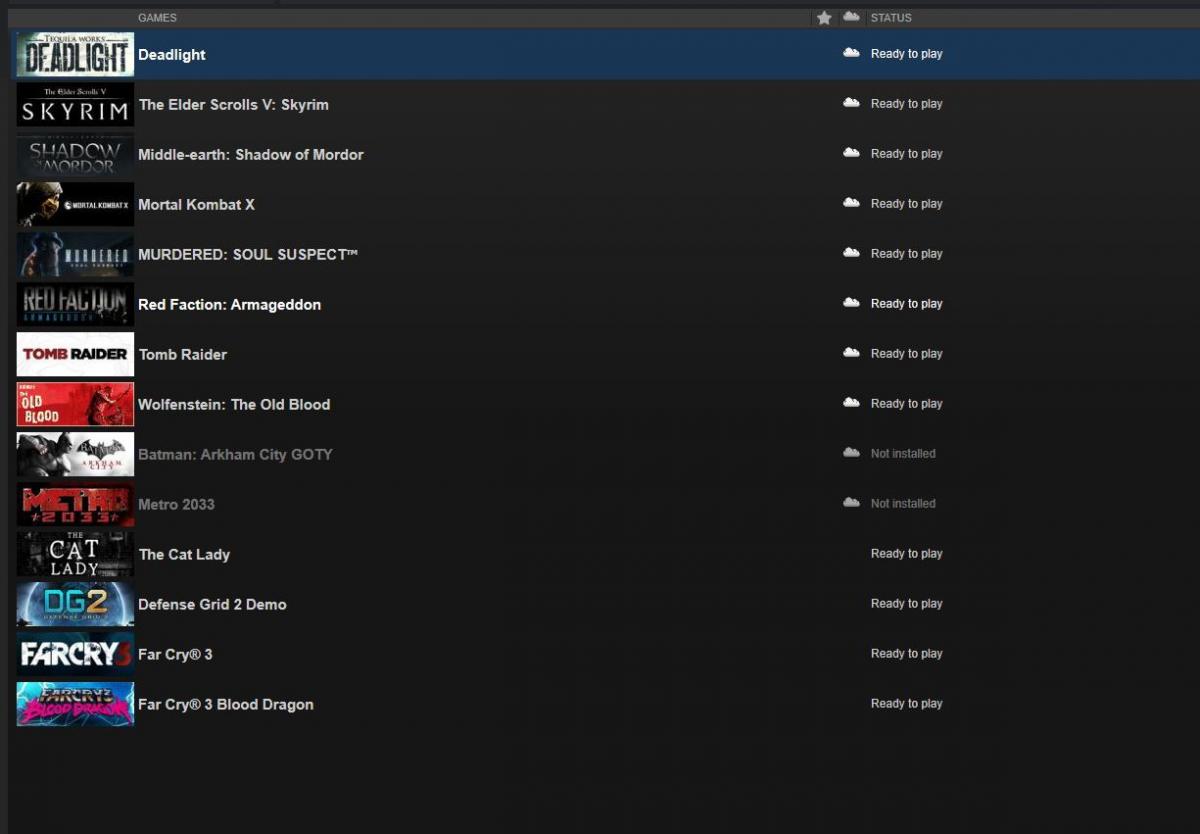Click cloud icon beside Shadow of Mordor
The width and height of the screenshot is (1200, 834).
pos(851,153)
